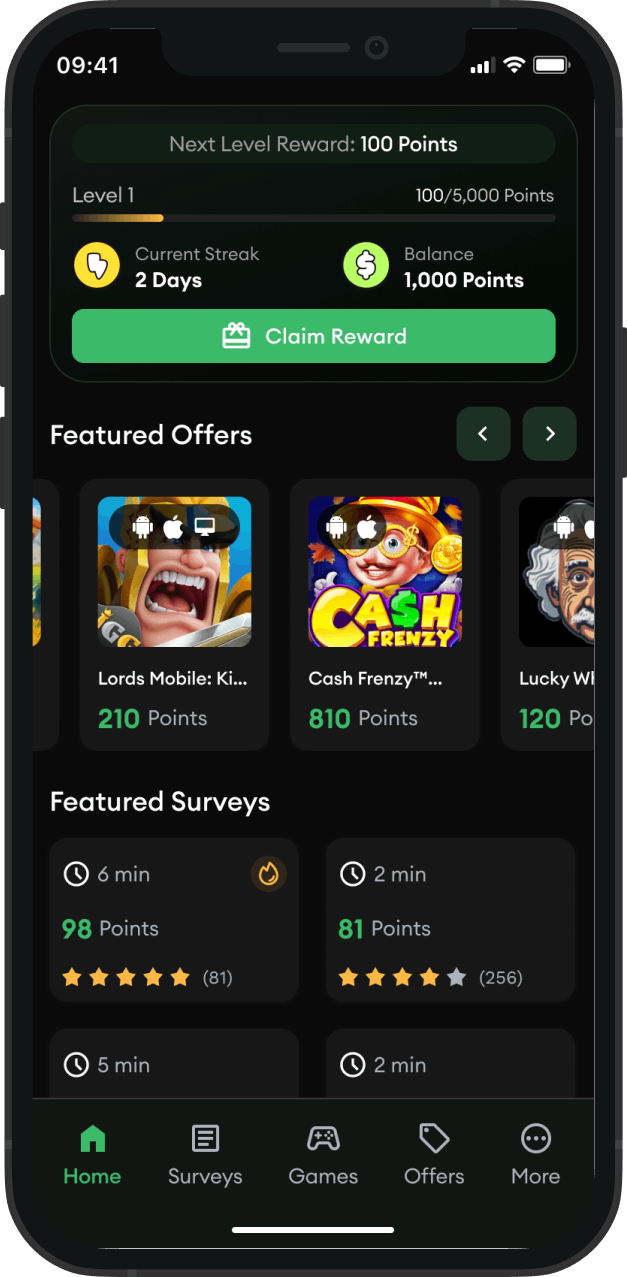Go to the Offers tab
This screenshot has width=627, height=1277.
point(434,1154)
